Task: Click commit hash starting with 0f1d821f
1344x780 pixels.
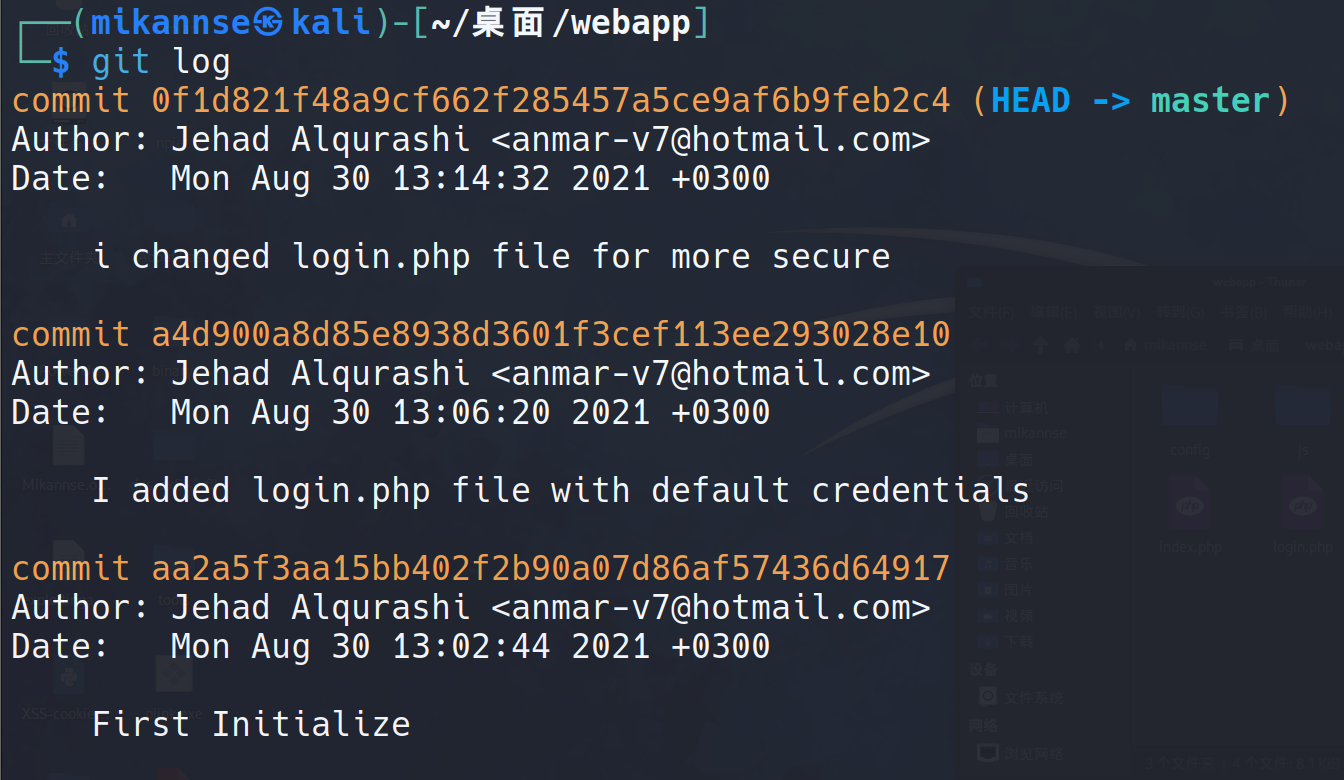Action: click(550, 100)
